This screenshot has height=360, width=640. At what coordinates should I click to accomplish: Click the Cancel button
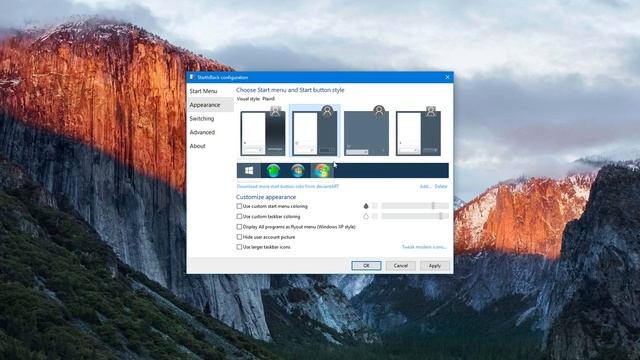point(400,266)
